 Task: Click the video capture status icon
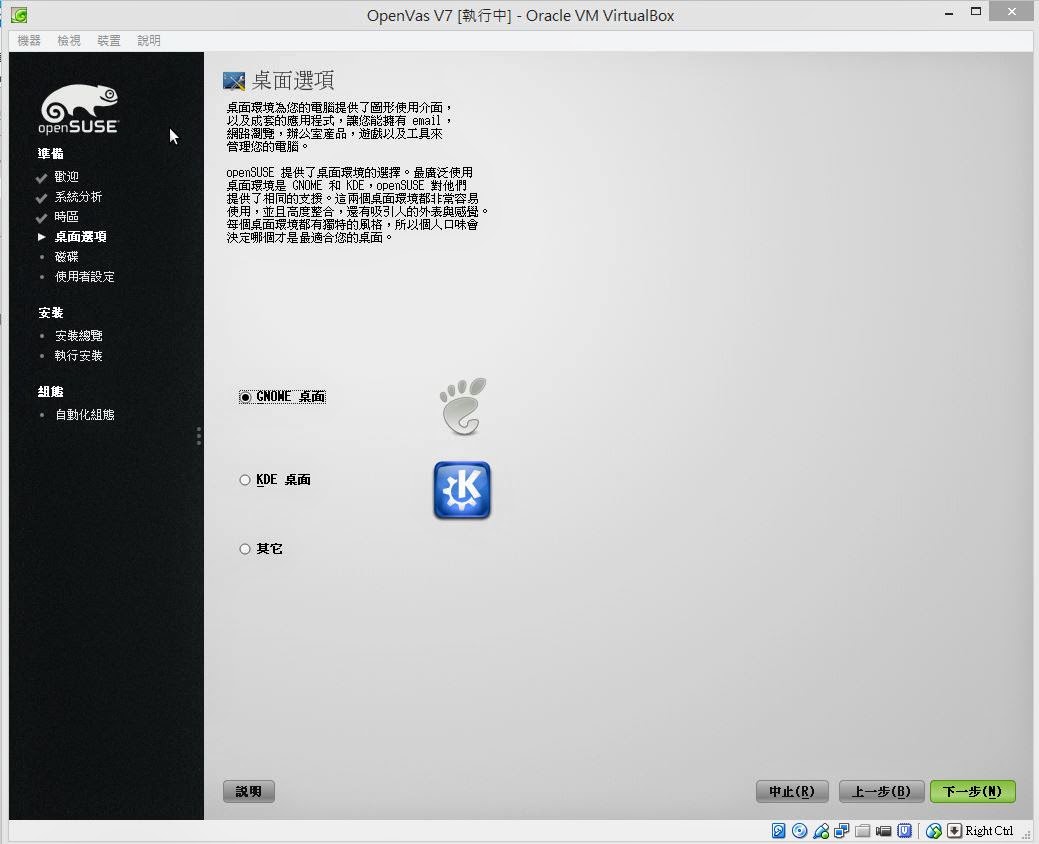click(x=883, y=831)
